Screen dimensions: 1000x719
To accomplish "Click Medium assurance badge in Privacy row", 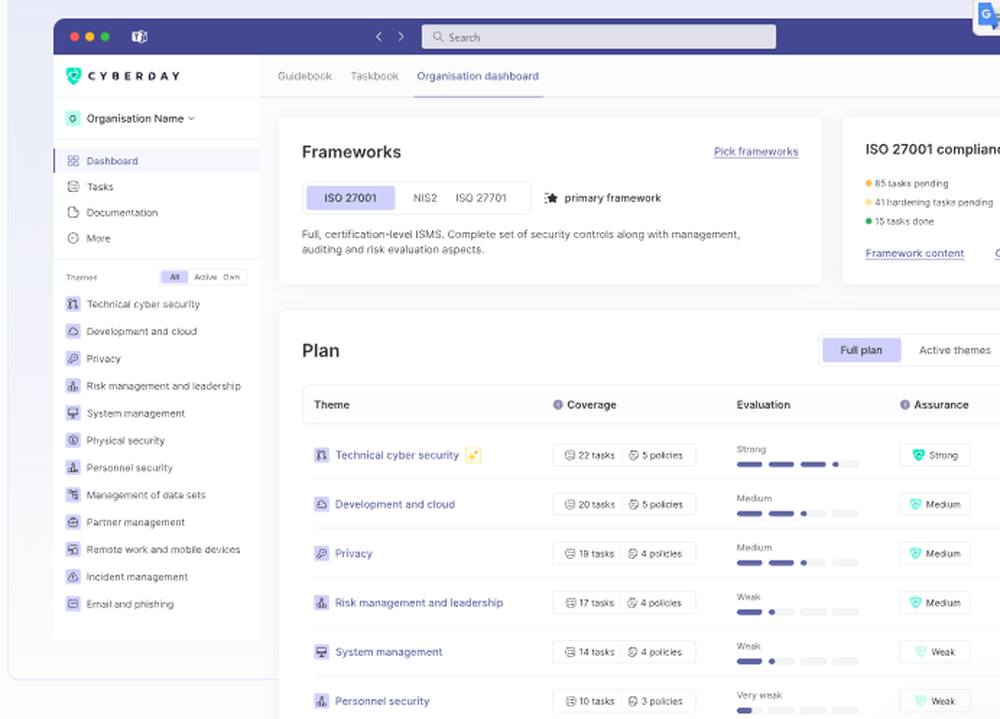I will (934, 553).
